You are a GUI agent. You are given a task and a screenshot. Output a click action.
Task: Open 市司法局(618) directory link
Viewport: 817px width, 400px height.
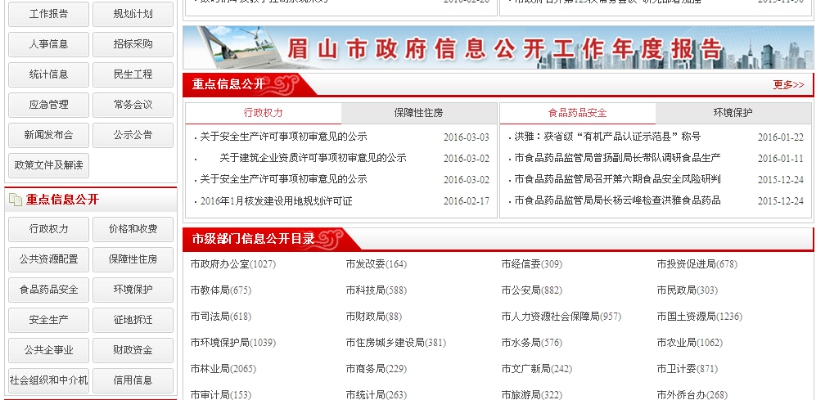221,317
